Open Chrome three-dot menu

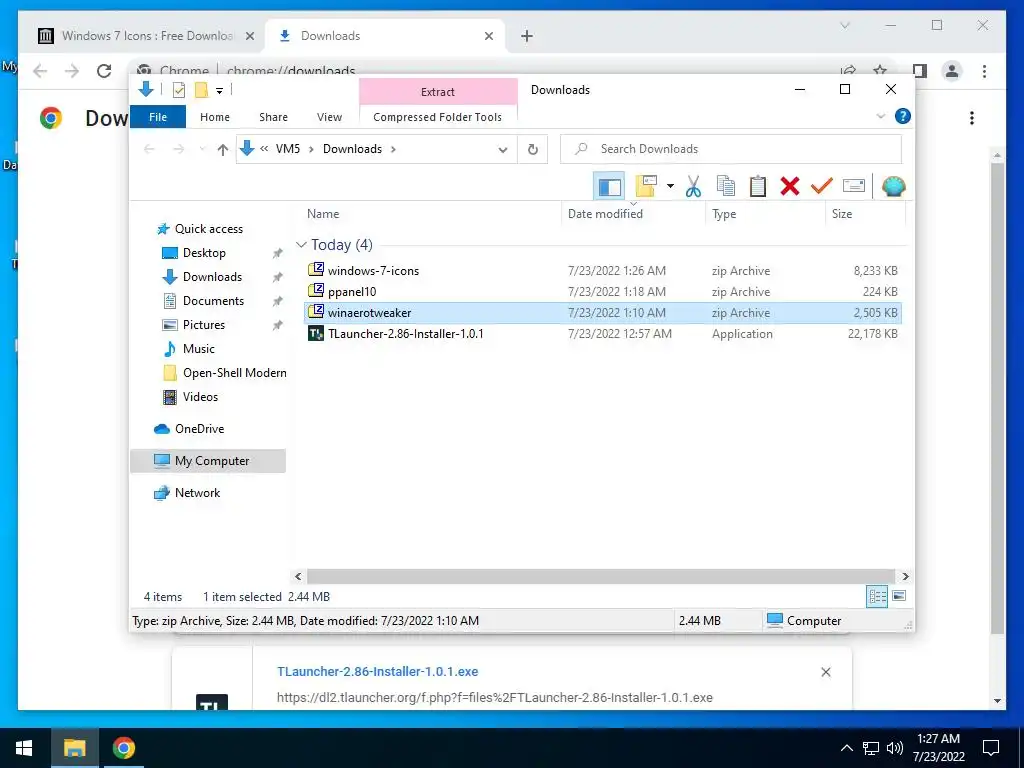(x=984, y=71)
